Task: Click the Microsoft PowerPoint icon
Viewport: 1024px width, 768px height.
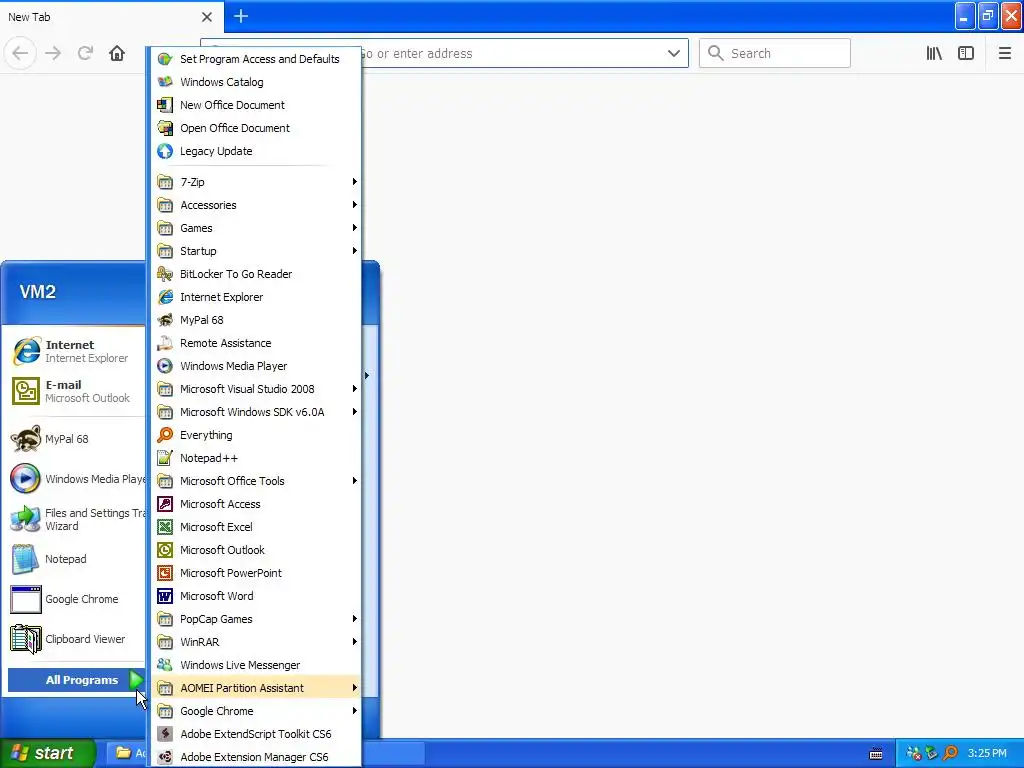Action: coord(165,573)
